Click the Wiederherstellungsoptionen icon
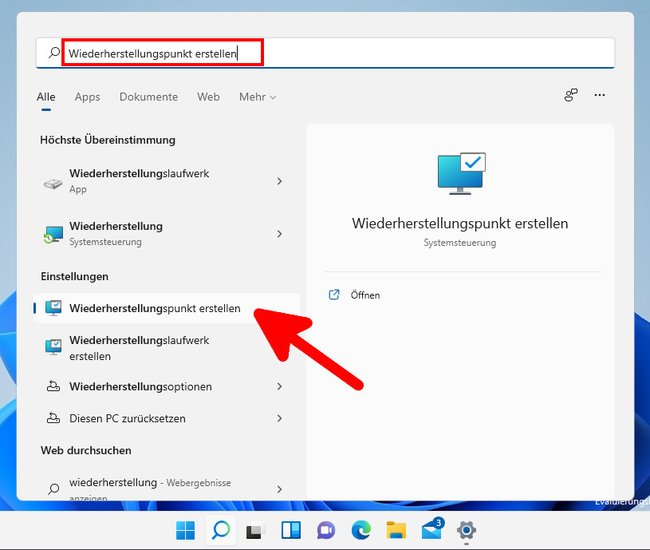The width and height of the screenshot is (650, 550). point(53,386)
